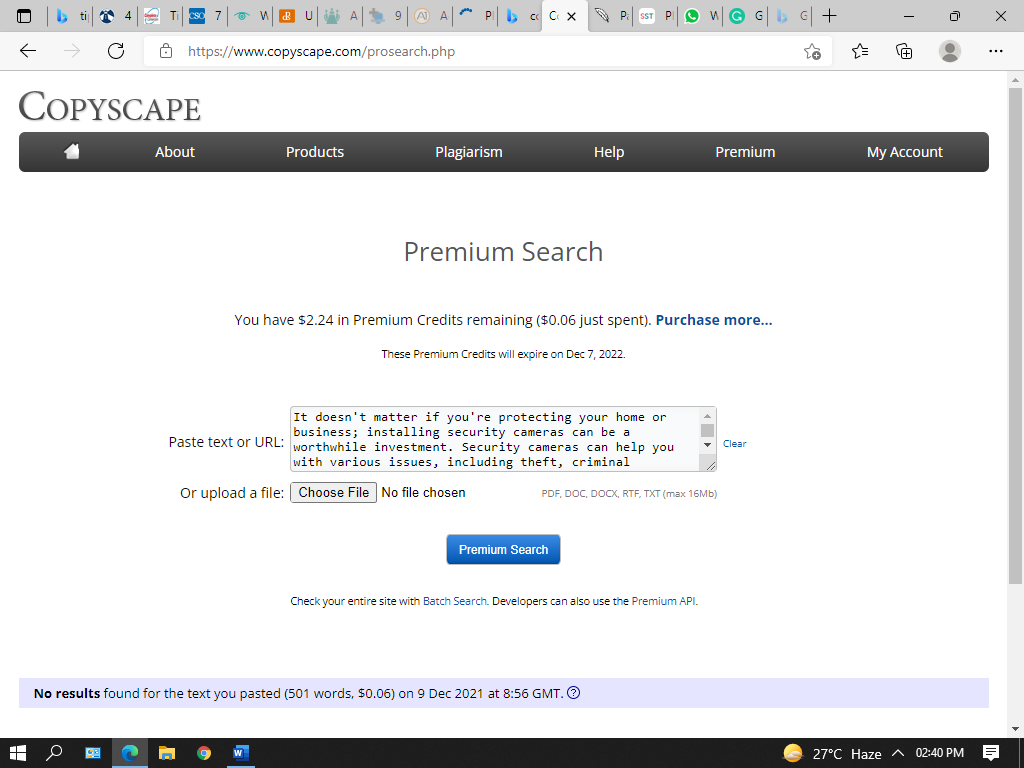Viewport: 1024px width, 768px height.
Task: Add page to favorites star icon
Action: (x=812, y=52)
